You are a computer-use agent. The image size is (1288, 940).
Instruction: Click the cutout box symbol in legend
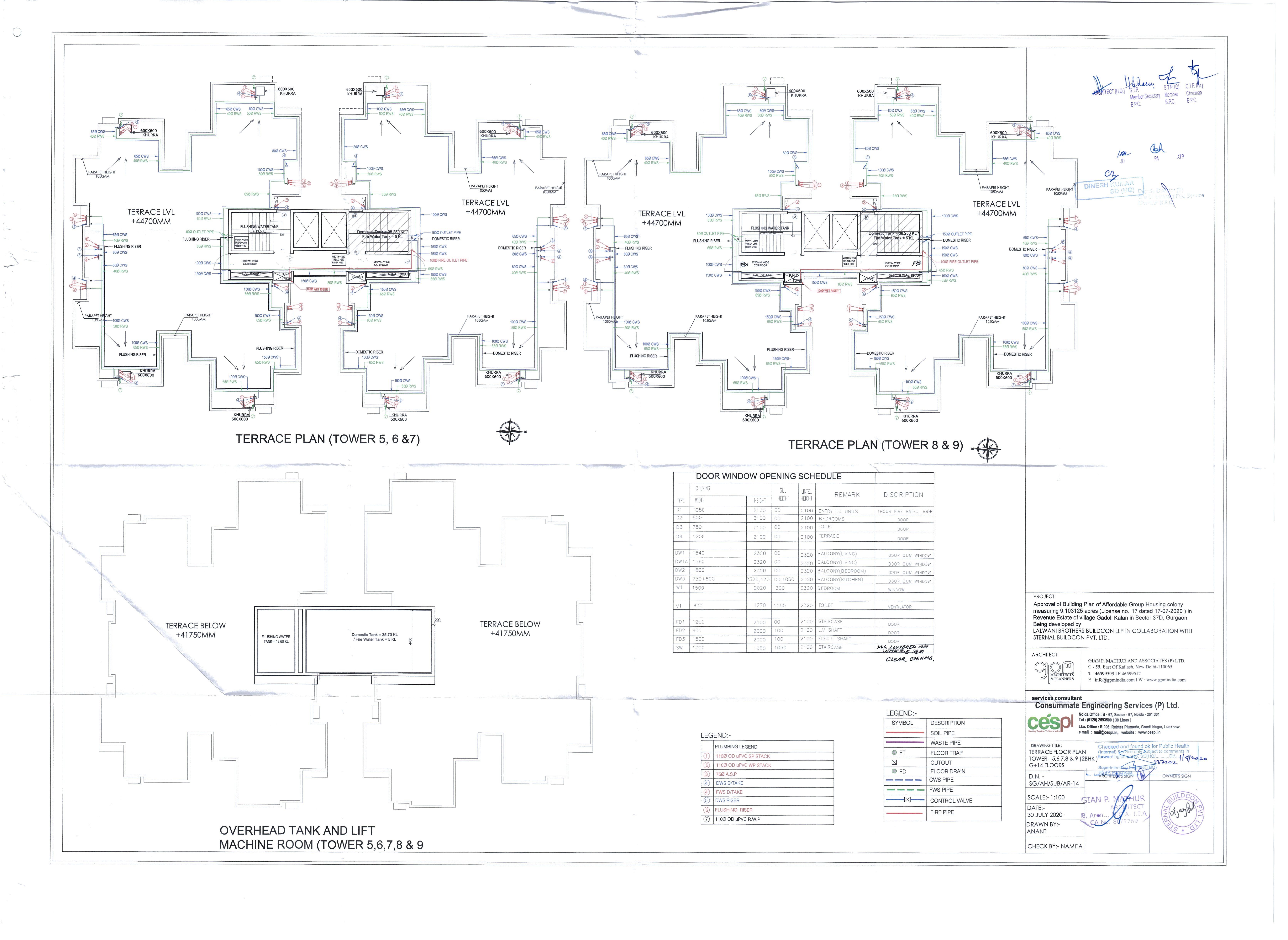(x=895, y=762)
